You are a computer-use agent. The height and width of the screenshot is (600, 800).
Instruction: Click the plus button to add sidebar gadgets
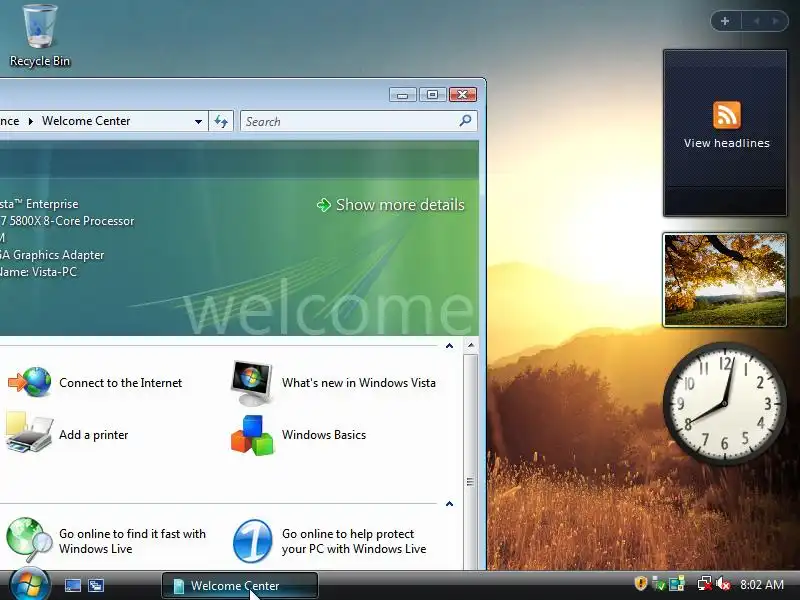click(725, 21)
